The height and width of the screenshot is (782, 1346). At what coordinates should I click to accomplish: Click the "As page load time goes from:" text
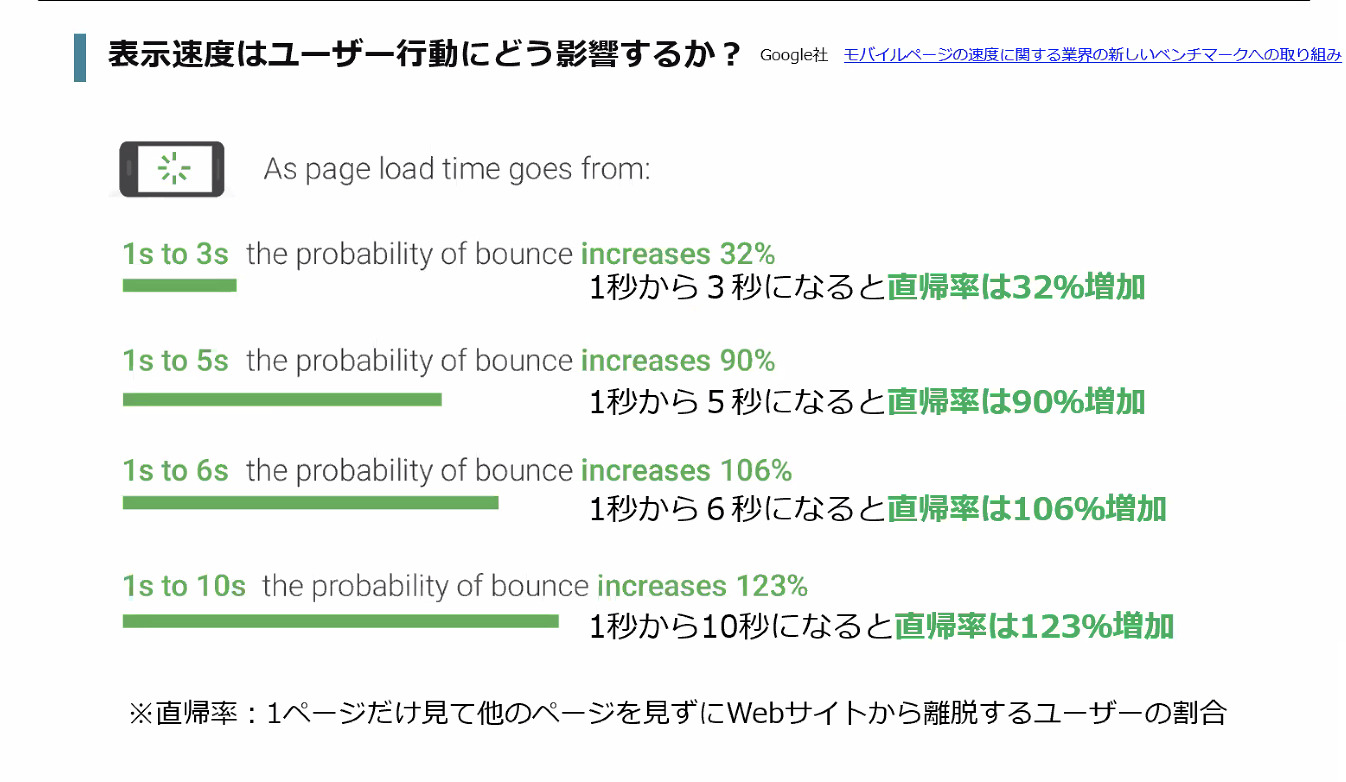pyautogui.click(x=457, y=169)
